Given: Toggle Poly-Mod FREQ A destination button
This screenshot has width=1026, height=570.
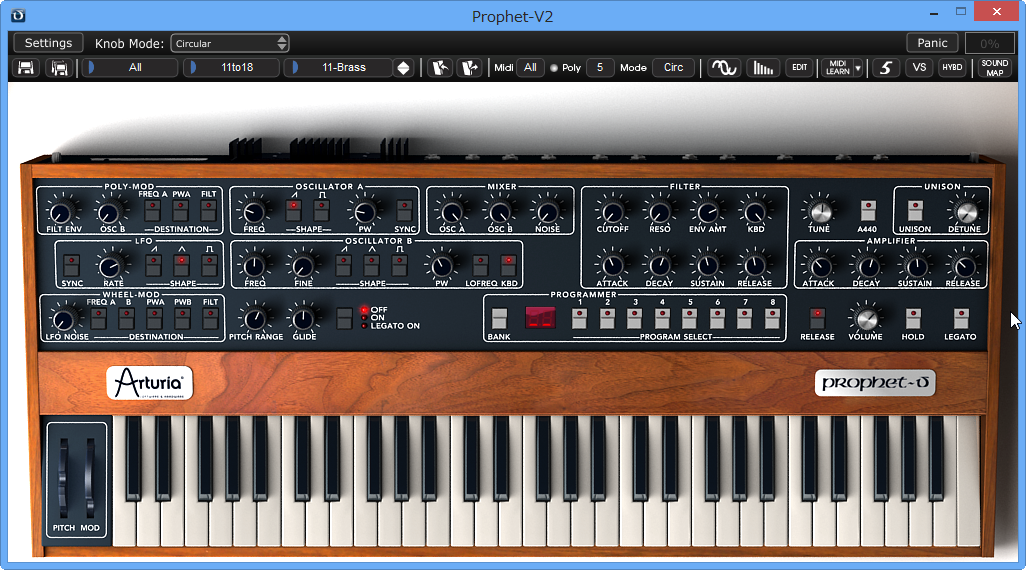Looking at the screenshot, I should click(x=152, y=211).
